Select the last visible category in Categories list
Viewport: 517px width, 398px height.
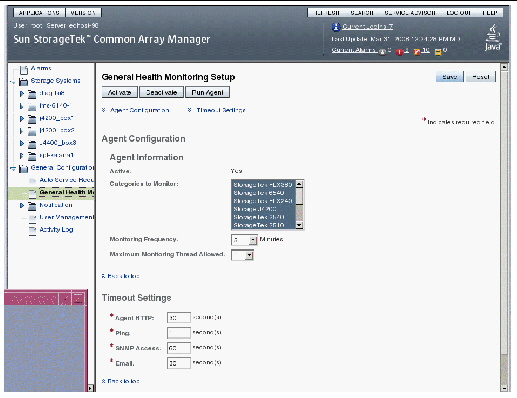[263, 225]
